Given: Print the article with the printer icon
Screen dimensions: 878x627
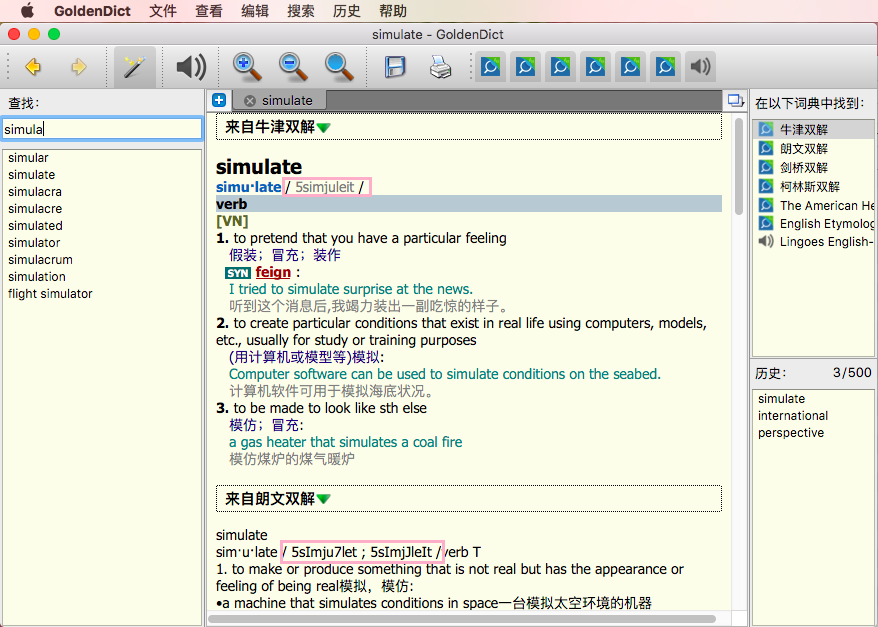Looking at the screenshot, I should [x=441, y=67].
